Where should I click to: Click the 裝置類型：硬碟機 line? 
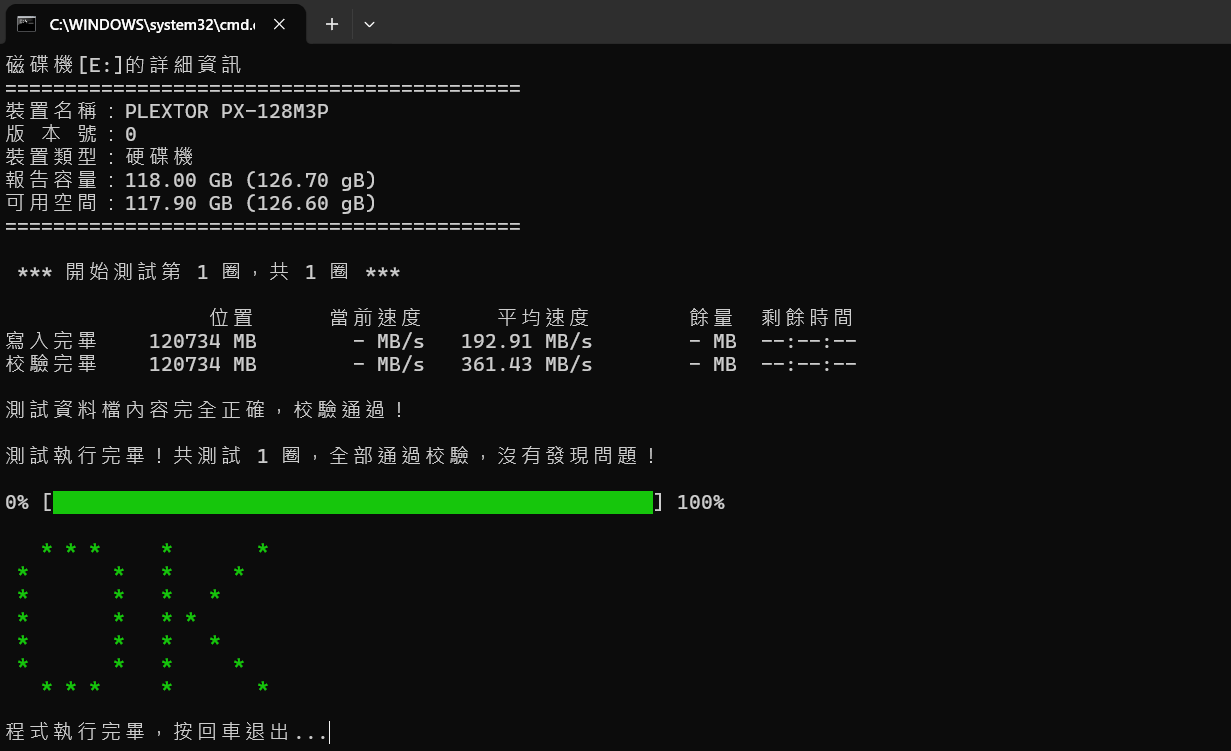(x=99, y=157)
